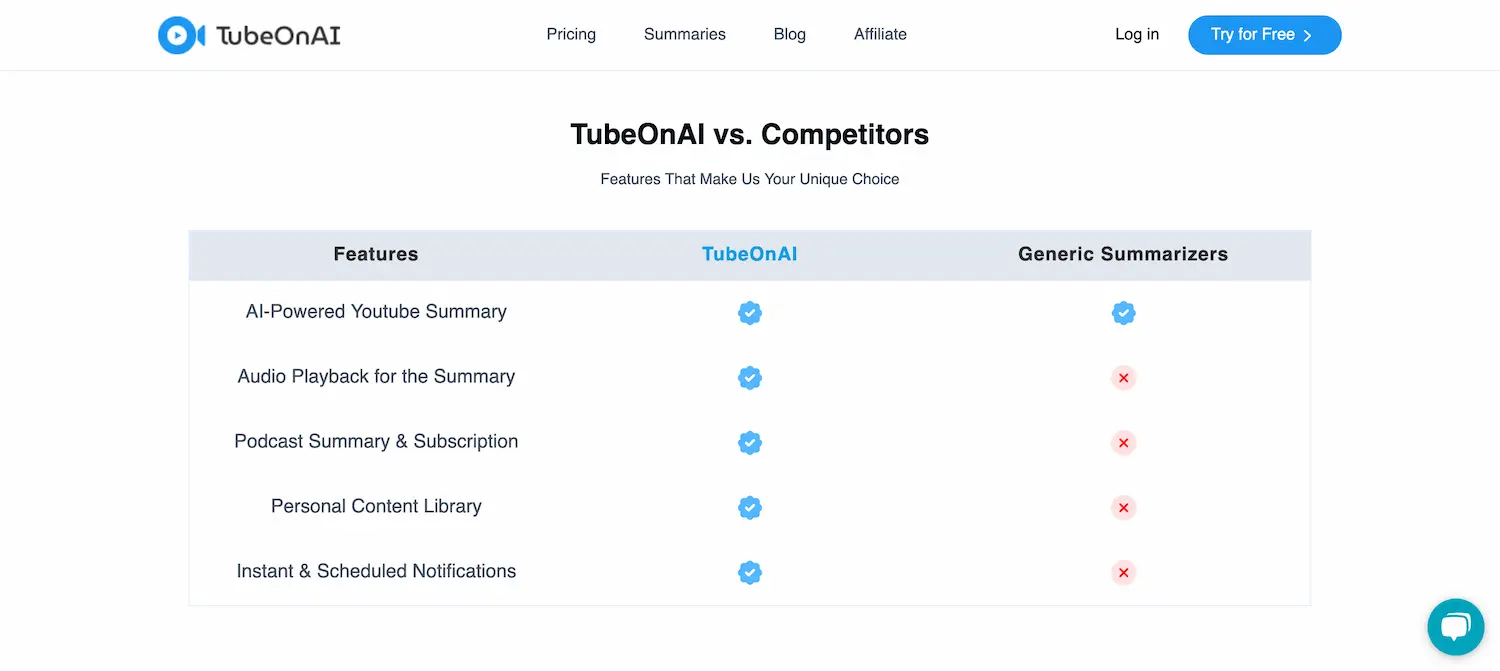The image size is (1500, 671).
Task: Navigate to the Summaries page
Action: pos(684,34)
